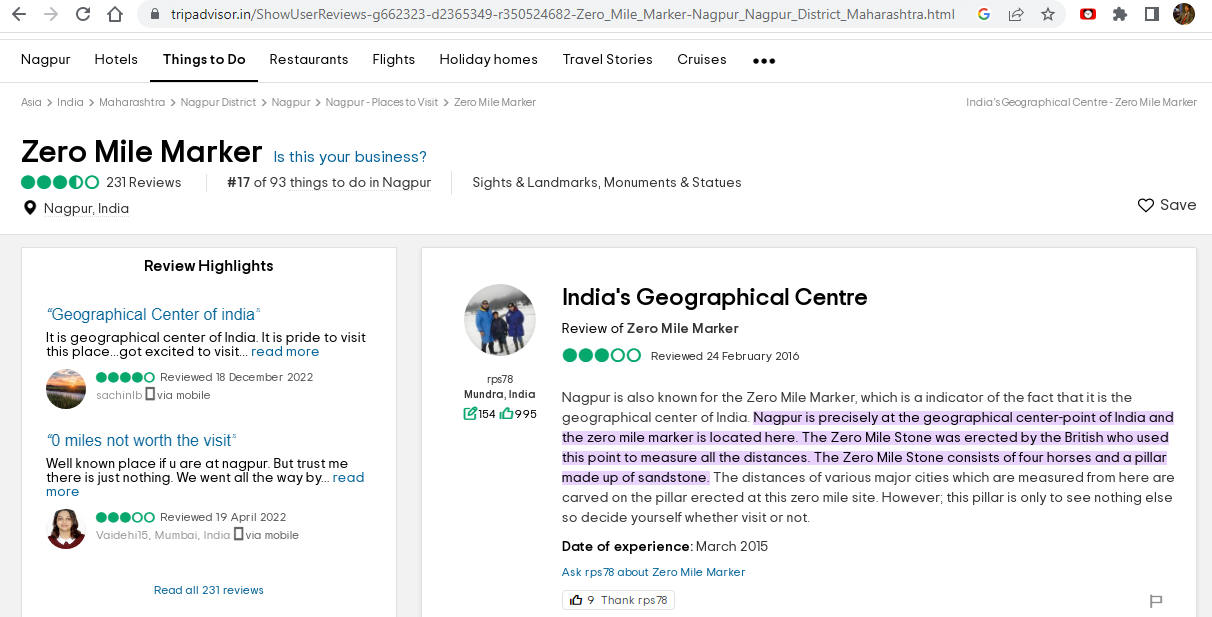
Task: Save Zero Mile Marker with the heart icon
Action: pos(1146,205)
